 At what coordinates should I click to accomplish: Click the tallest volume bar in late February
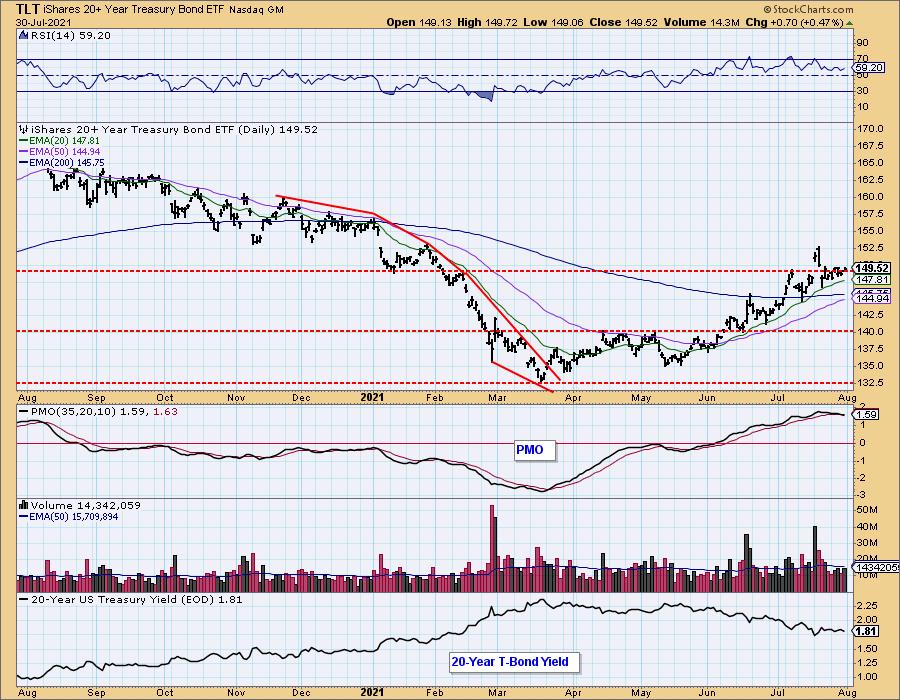pyautogui.click(x=492, y=548)
